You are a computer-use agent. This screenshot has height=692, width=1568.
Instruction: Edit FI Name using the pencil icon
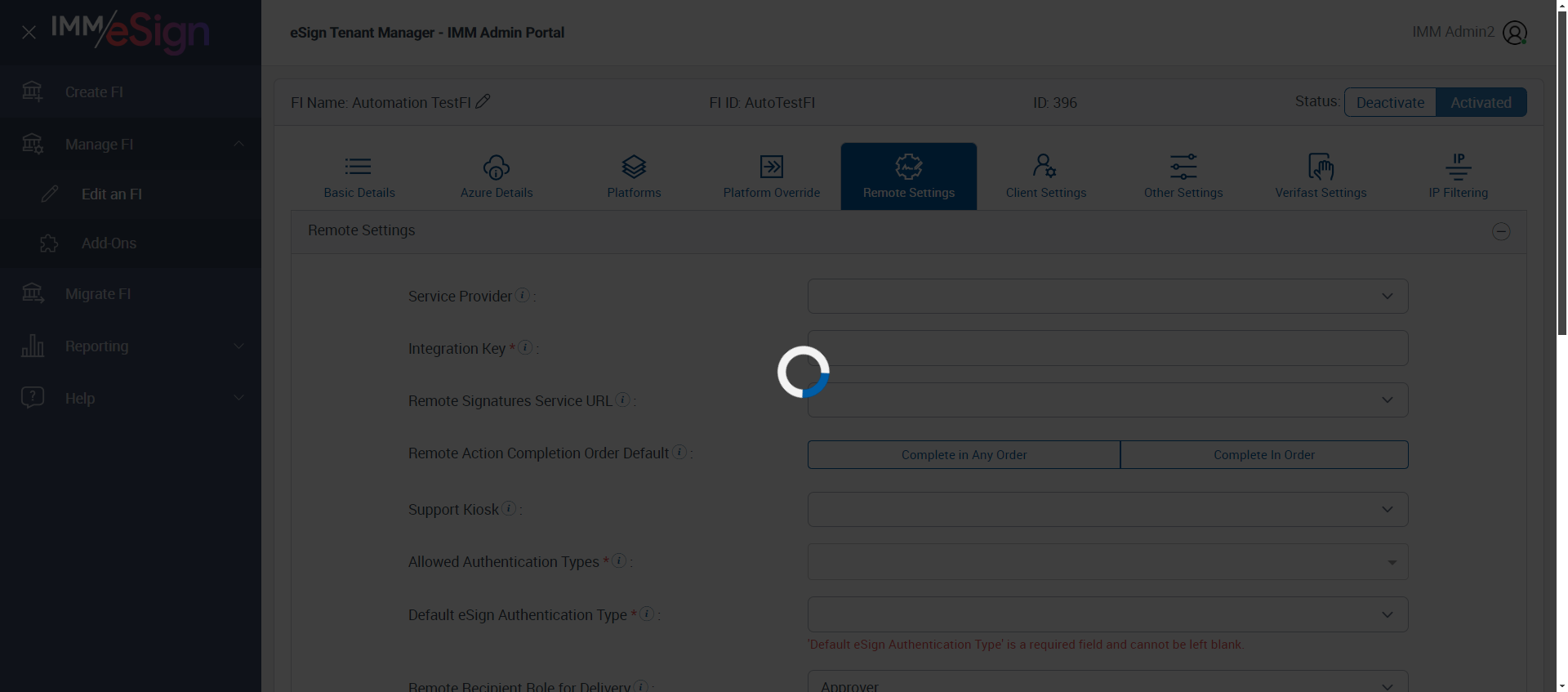[x=483, y=101]
